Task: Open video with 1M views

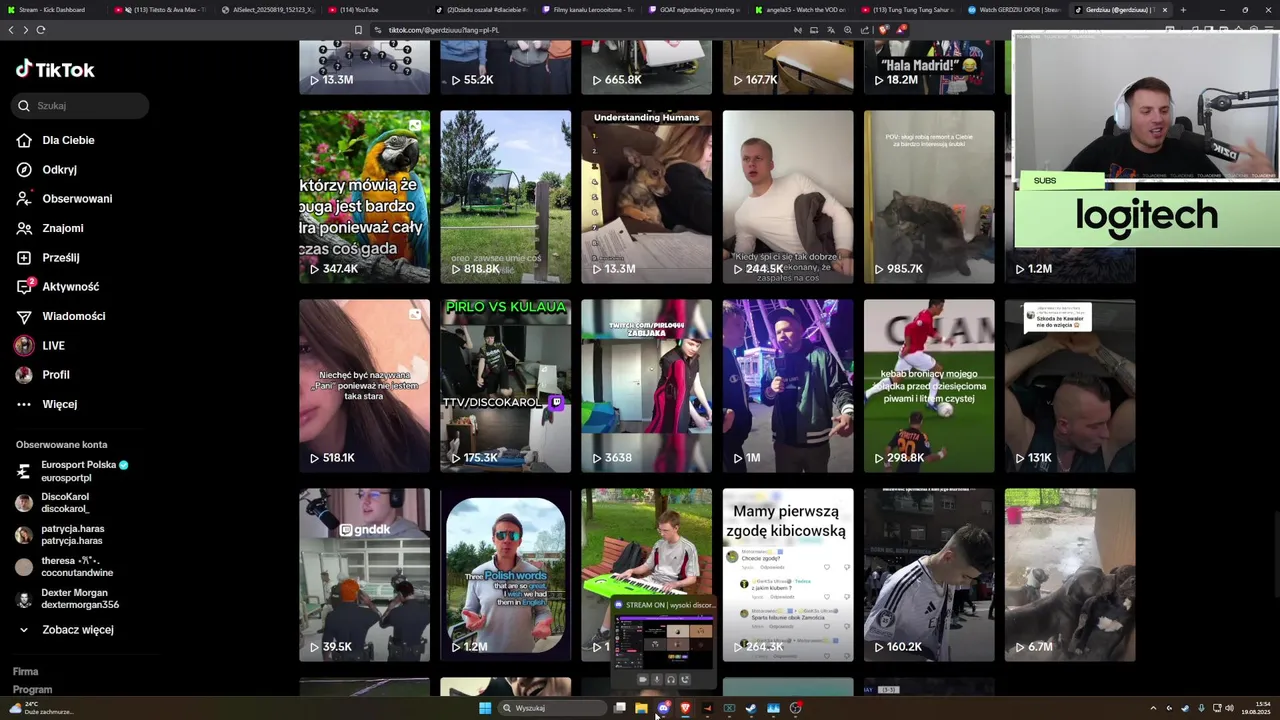Action: [788, 386]
